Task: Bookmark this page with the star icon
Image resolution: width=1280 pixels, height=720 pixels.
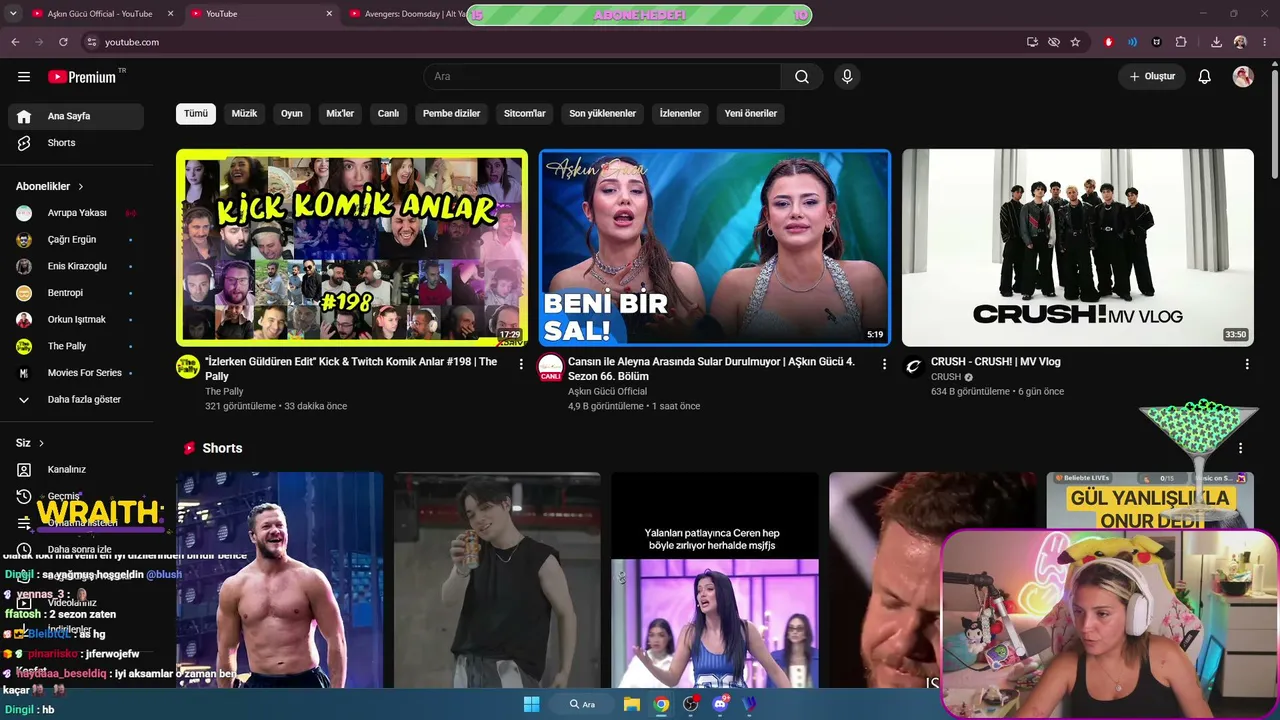Action: pos(1075,42)
